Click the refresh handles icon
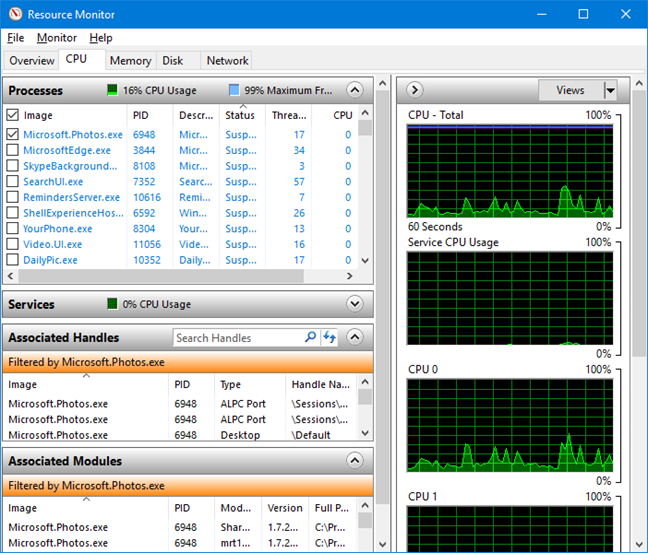The image size is (648, 553). [x=330, y=338]
